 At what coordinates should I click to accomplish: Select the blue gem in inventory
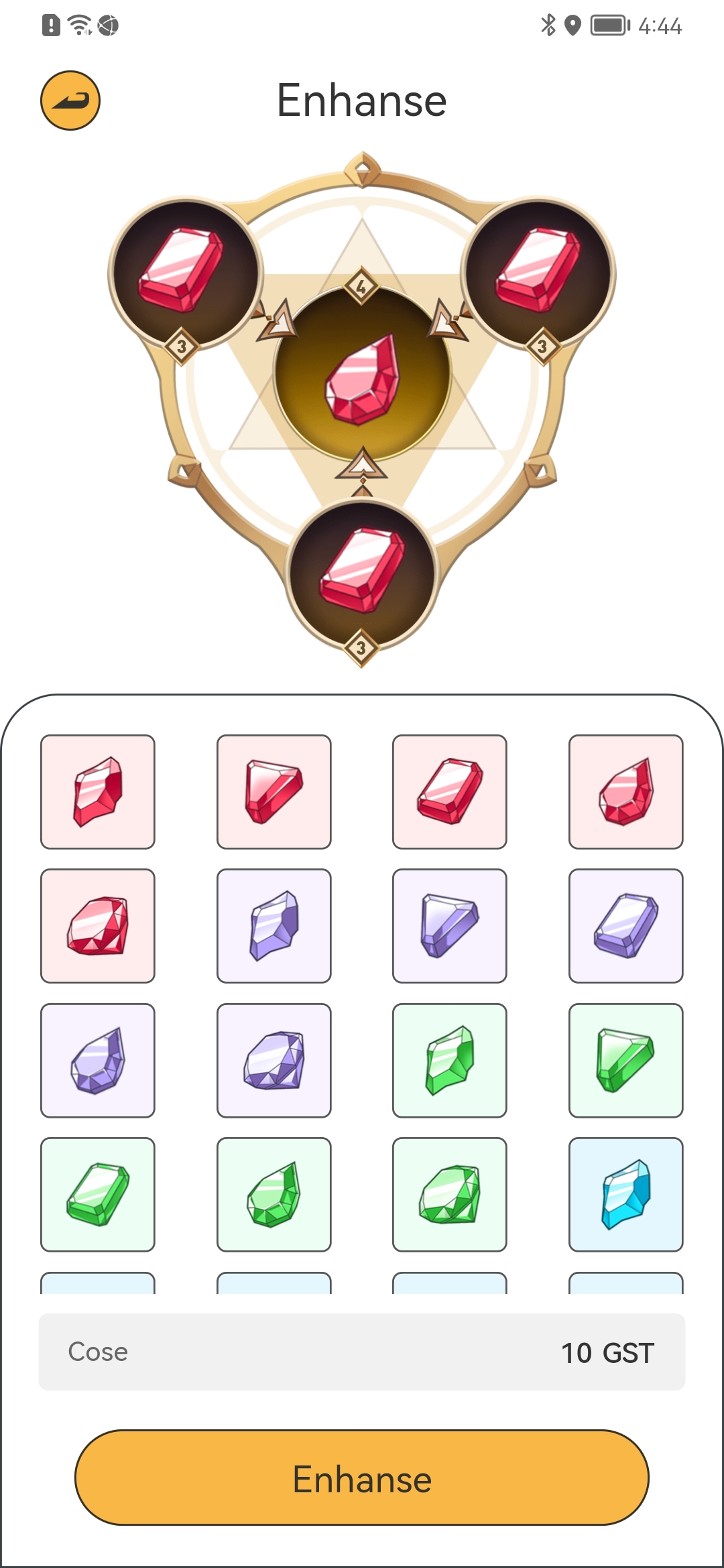point(626,1194)
